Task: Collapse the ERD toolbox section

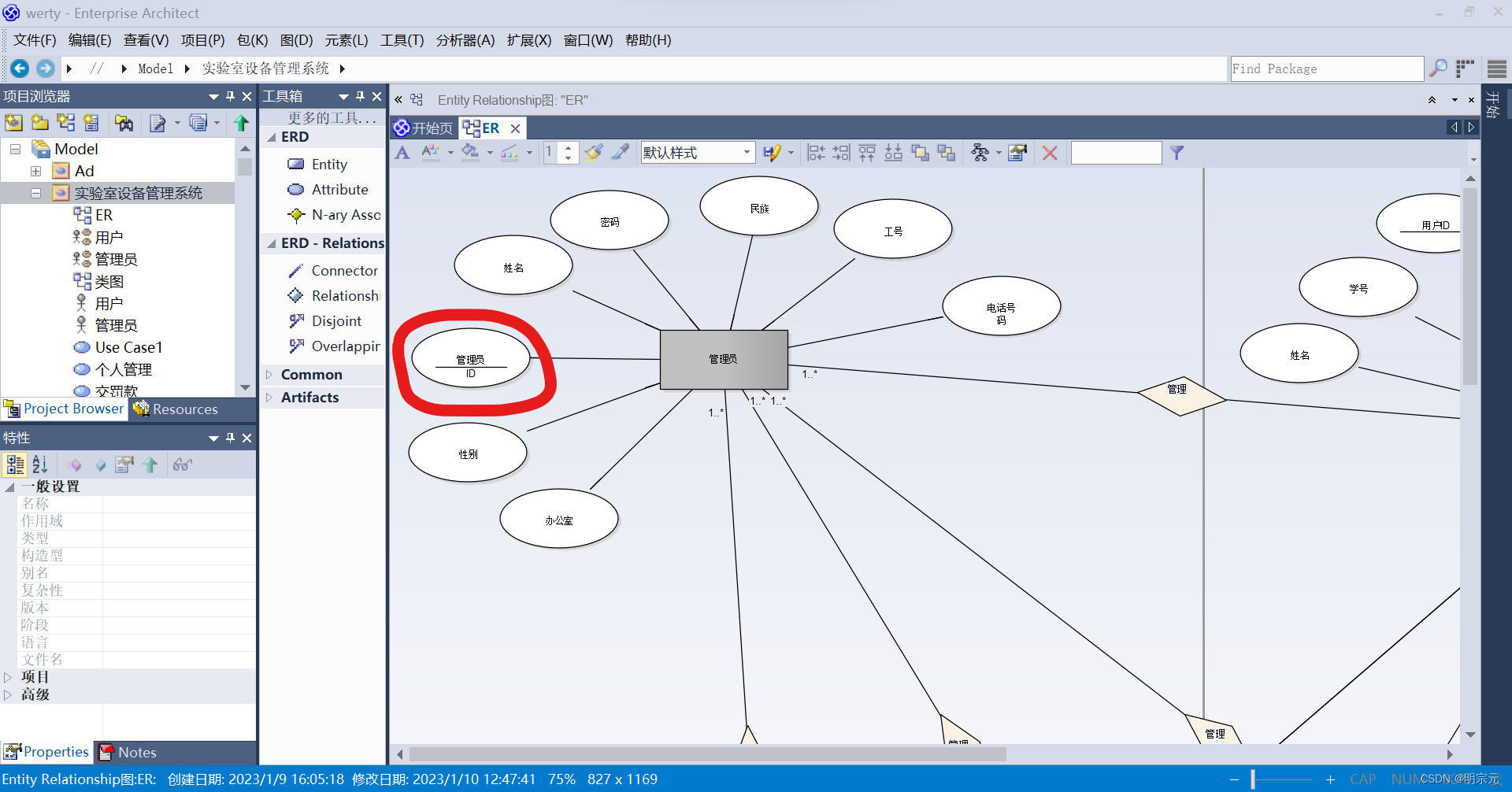Action: coord(271,137)
